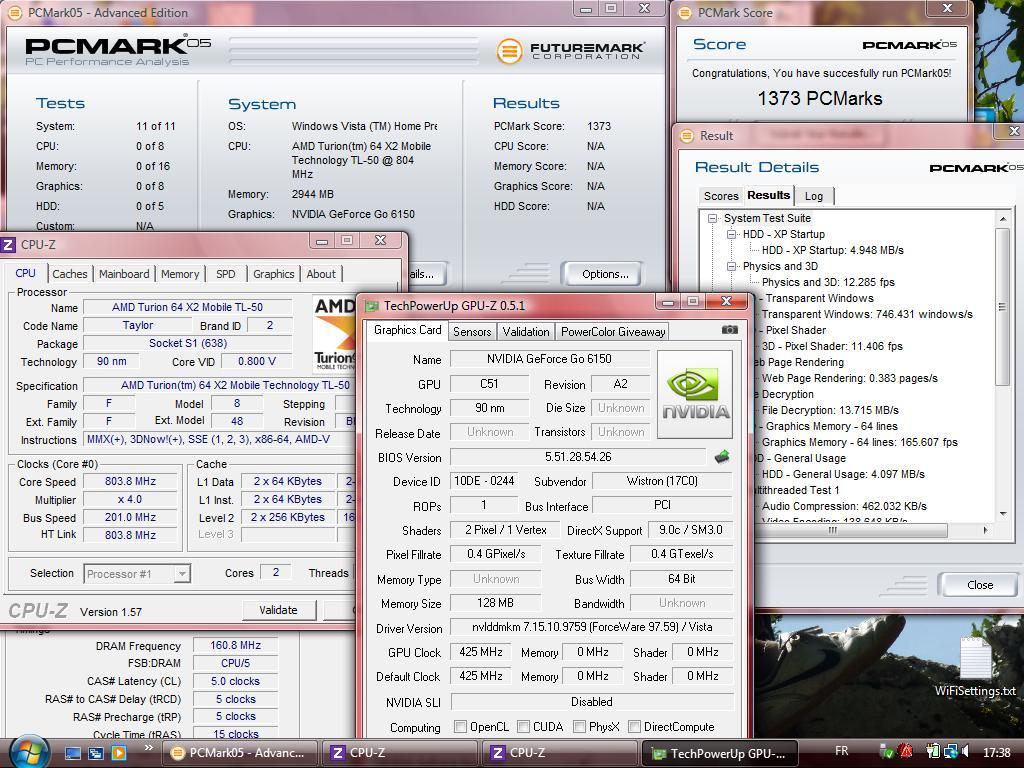Image resolution: width=1024 pixels, height=768 pixels.
Task: Switch to the Caches tab in CPU-Z
Action: click(69, 274)
